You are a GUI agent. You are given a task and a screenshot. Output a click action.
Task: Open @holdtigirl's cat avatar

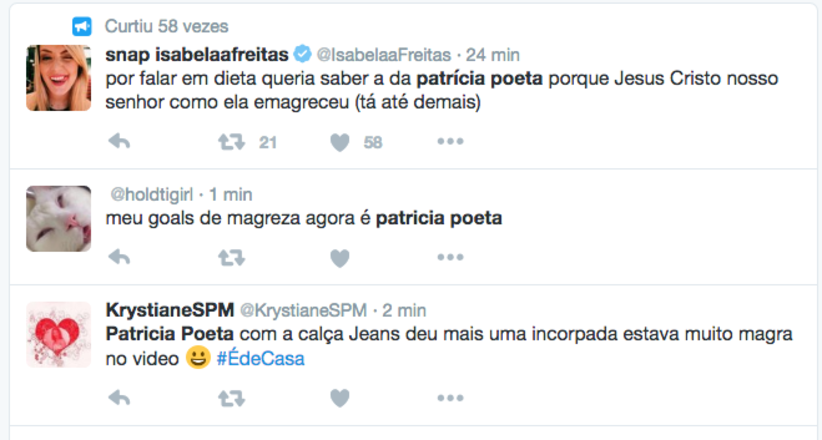coord(59,218)
